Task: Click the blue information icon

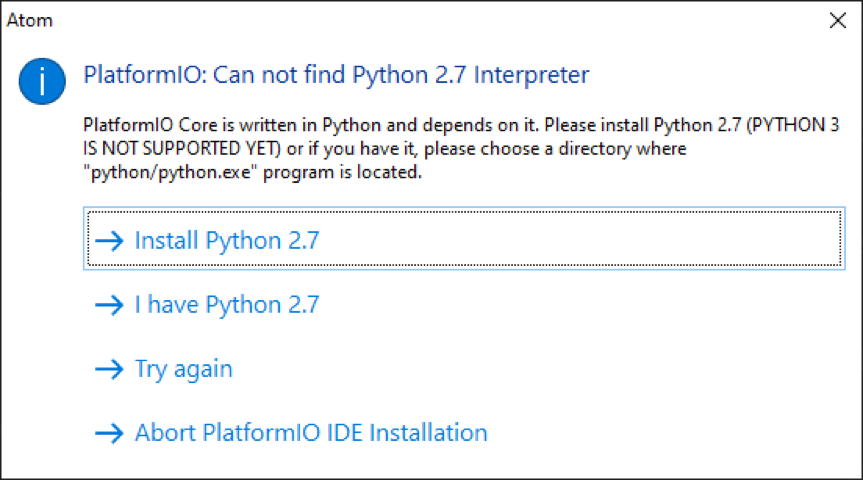Action: [x=42, y=81]
